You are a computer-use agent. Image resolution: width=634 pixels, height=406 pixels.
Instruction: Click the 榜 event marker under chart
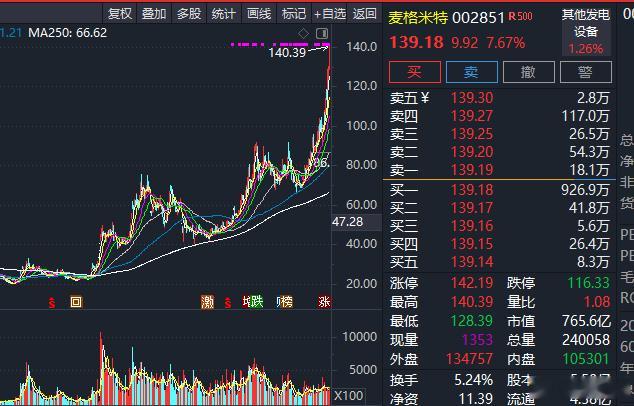point(286,302)
